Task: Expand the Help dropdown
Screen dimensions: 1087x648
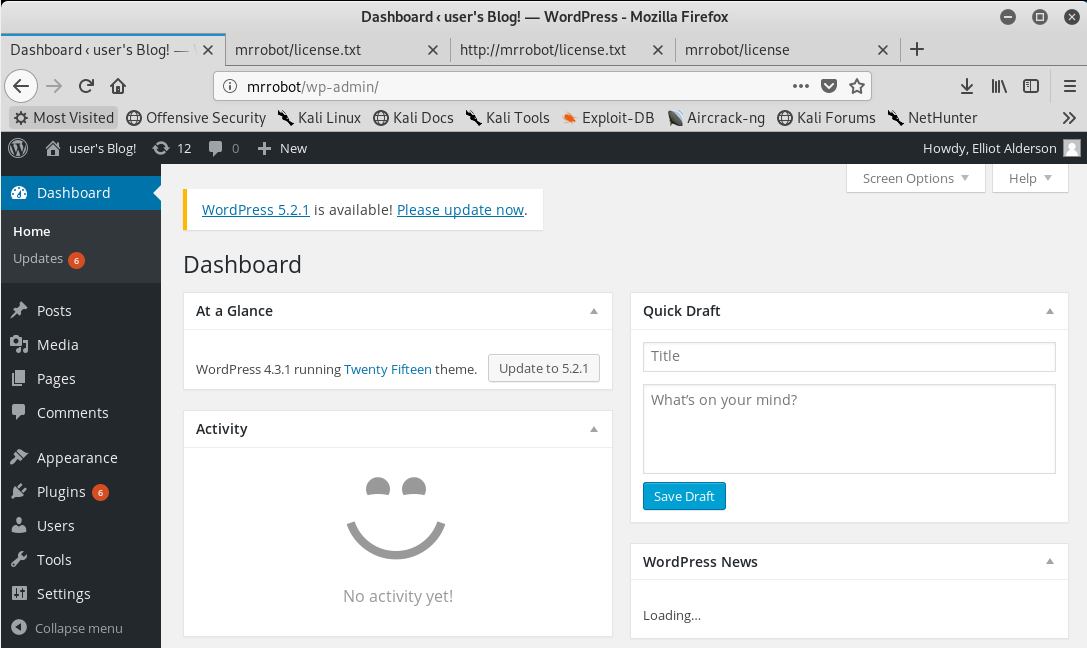Action: click(x=1030, y=178)
